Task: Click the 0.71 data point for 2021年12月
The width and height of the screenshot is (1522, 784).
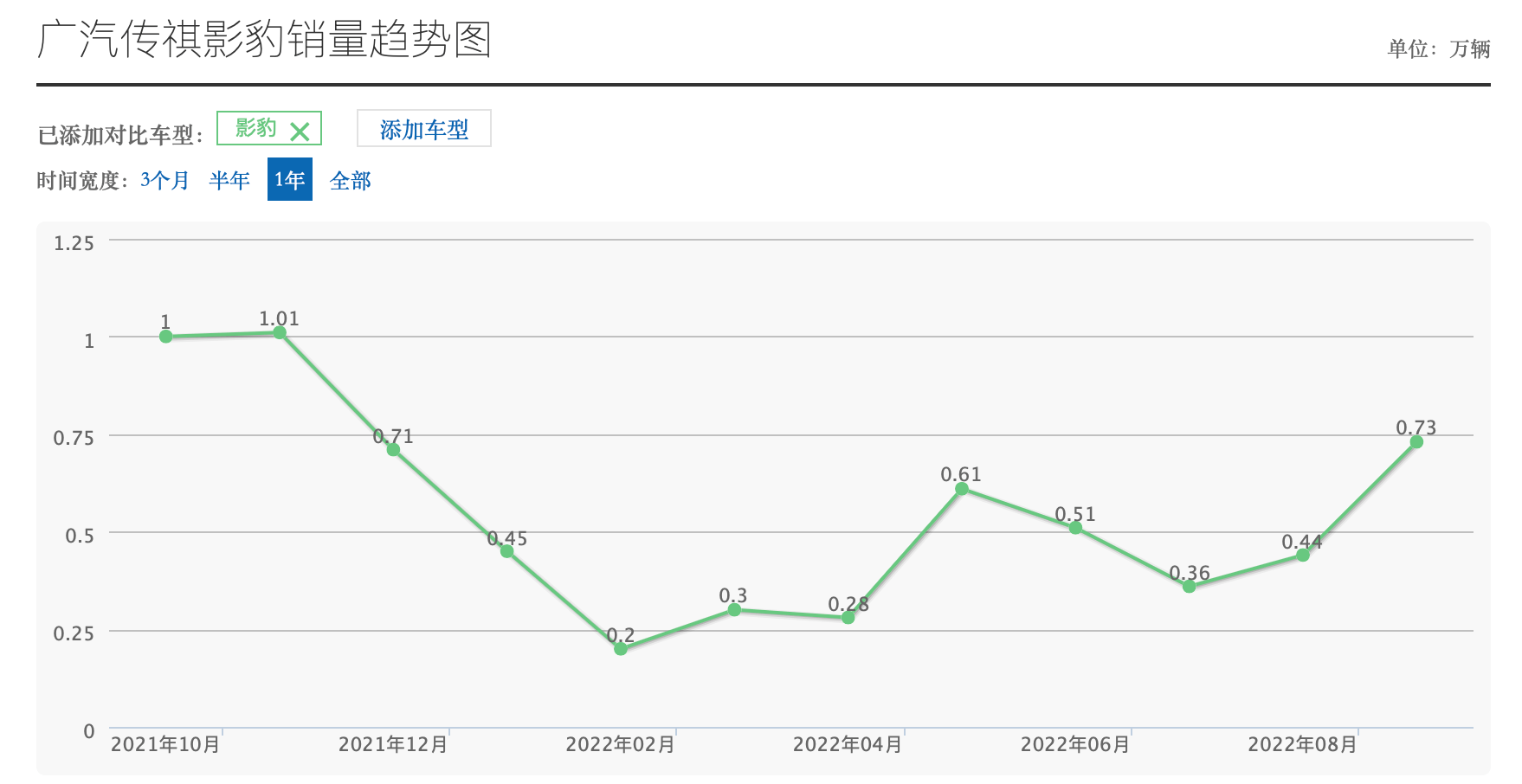Action: coord(393,450)
